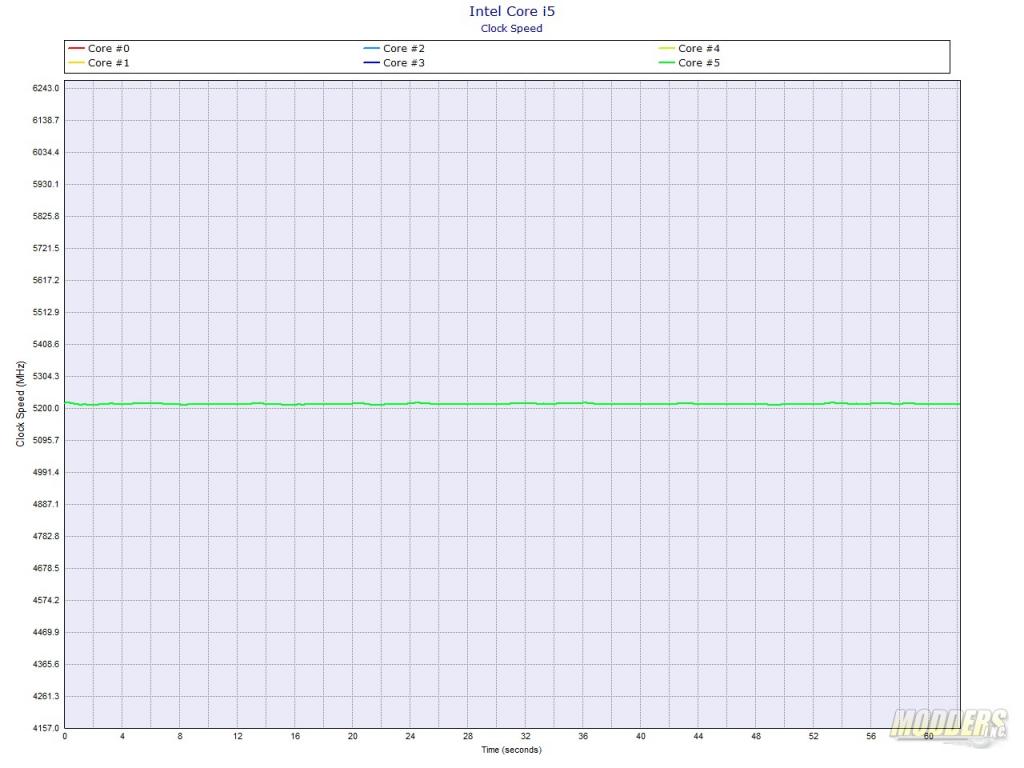Click the 40 tick on the time axis
The image size is (1024, 768).
point(641,736)
